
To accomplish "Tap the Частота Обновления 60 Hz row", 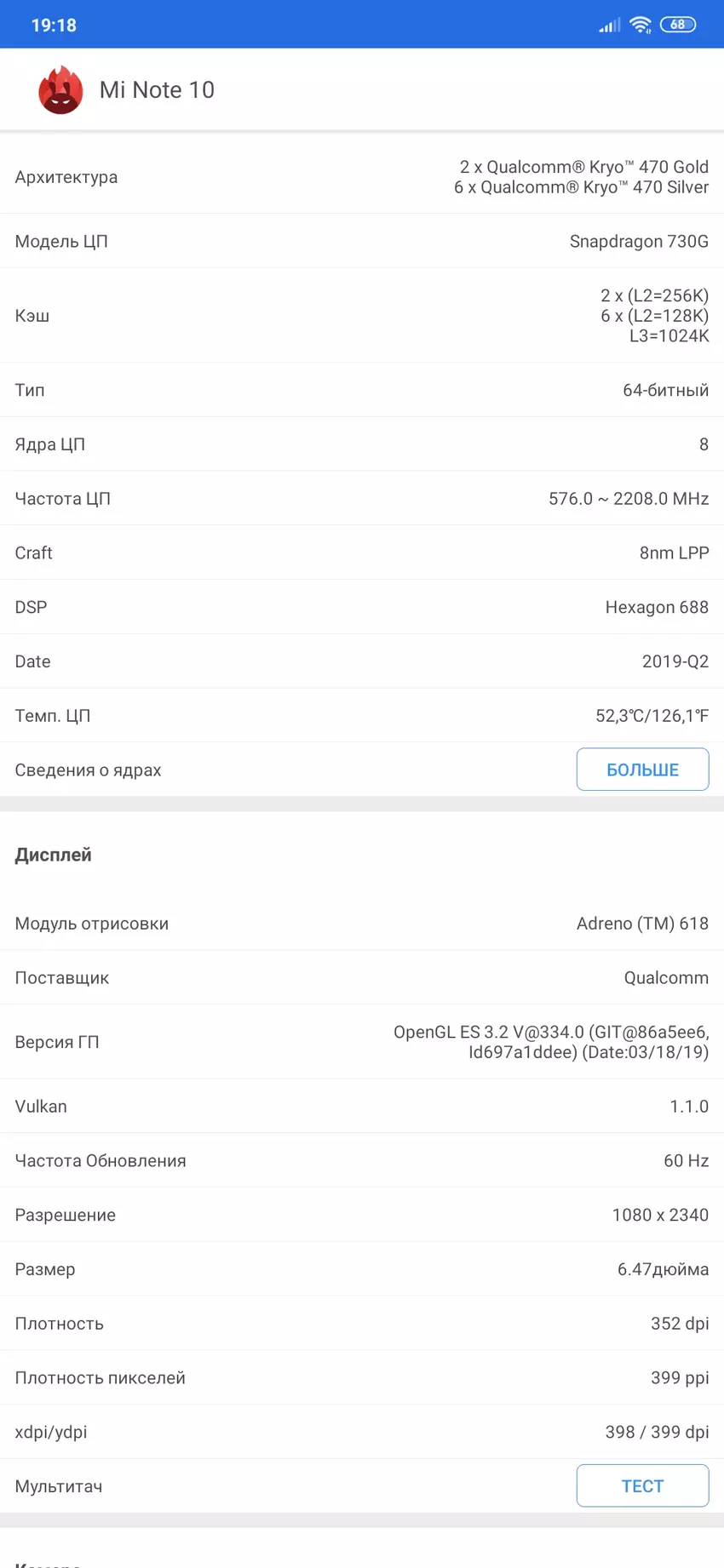I will click(362, 1161).
